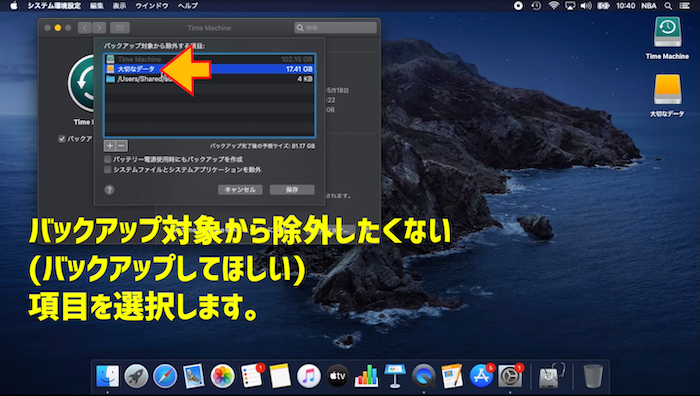
Task: Click the 4 KB size value
Action: click(305, 79)
